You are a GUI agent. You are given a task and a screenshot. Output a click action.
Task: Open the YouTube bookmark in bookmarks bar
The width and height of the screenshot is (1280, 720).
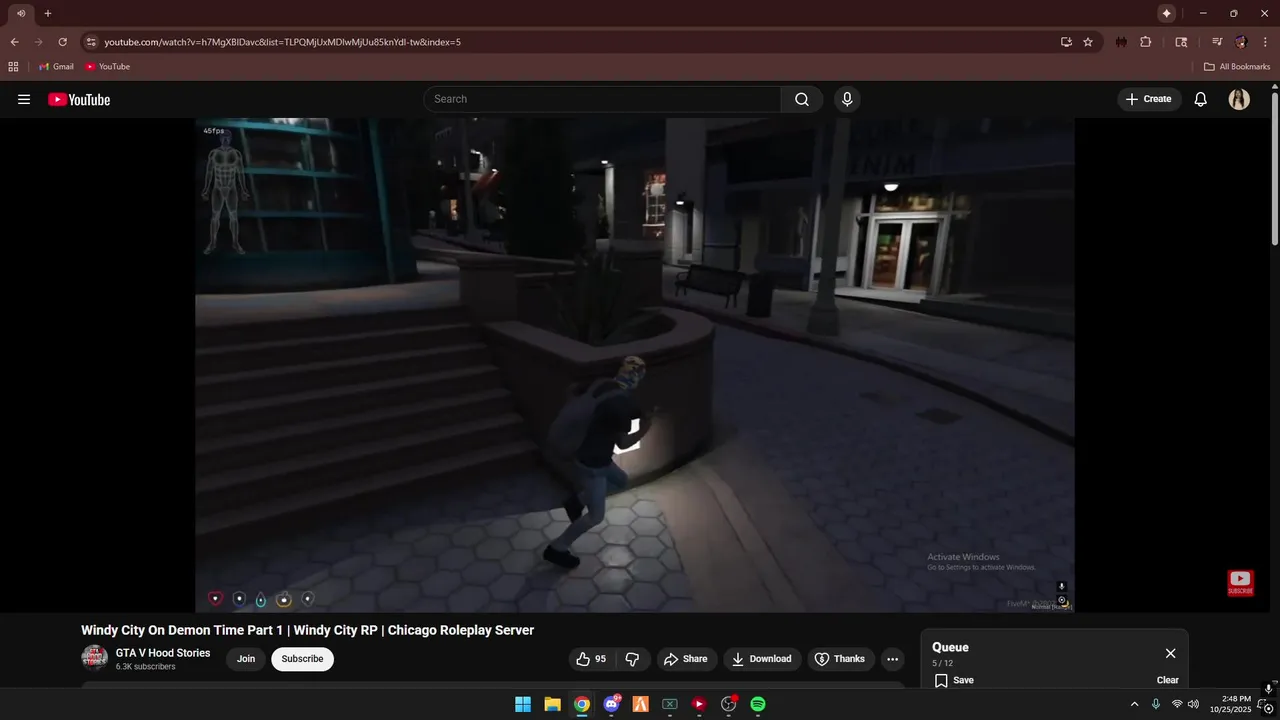(x=108, y=66)
